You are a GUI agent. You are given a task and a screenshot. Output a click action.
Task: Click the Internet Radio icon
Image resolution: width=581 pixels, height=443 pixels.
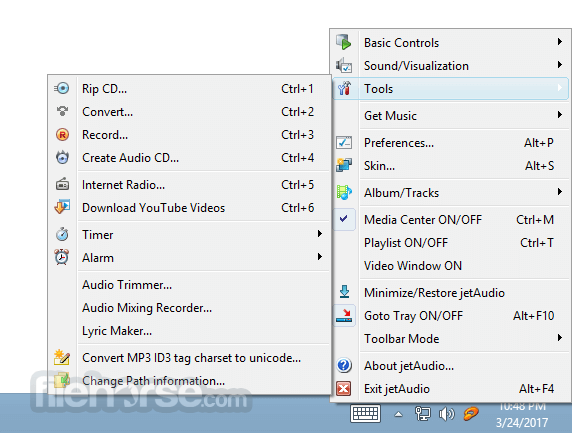62,184
